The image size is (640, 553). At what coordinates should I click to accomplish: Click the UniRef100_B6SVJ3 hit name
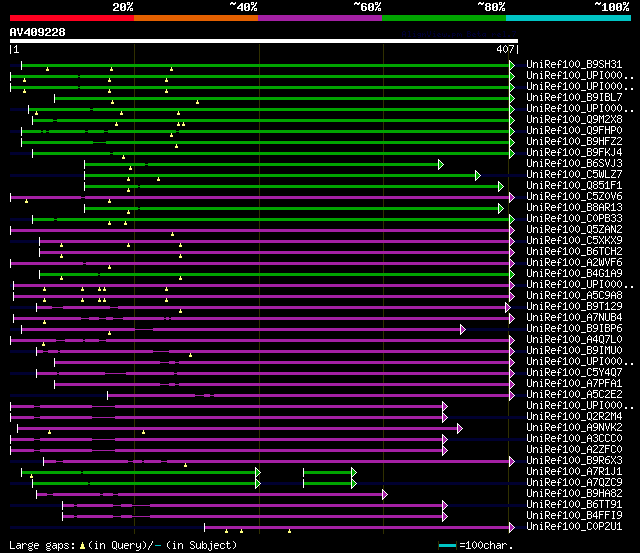coord(574,164)
